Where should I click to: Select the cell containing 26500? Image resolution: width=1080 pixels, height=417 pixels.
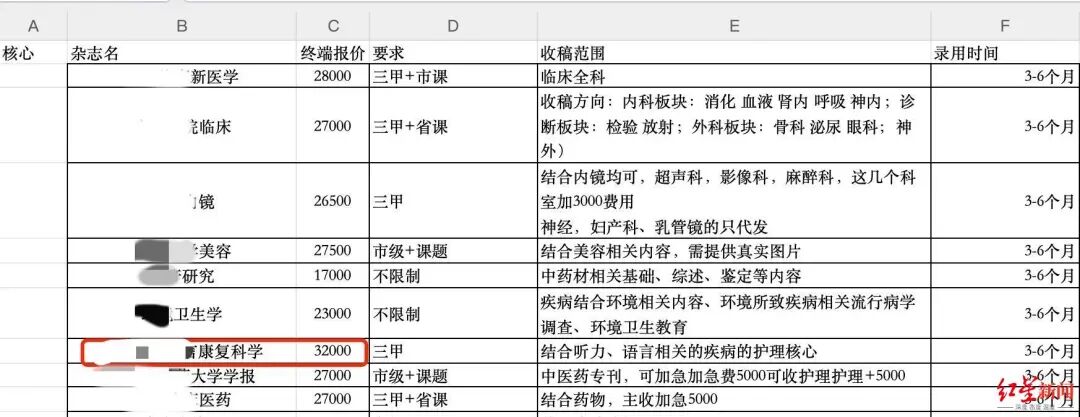[334, 201]
